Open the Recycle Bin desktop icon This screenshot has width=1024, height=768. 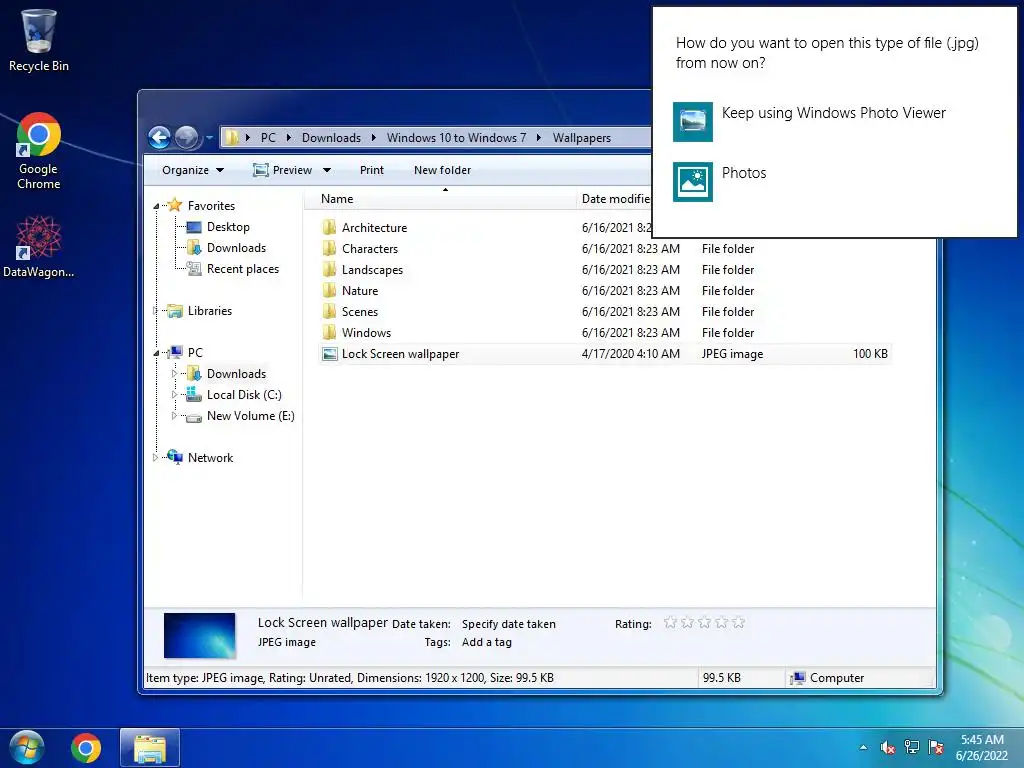click(39, 40)
